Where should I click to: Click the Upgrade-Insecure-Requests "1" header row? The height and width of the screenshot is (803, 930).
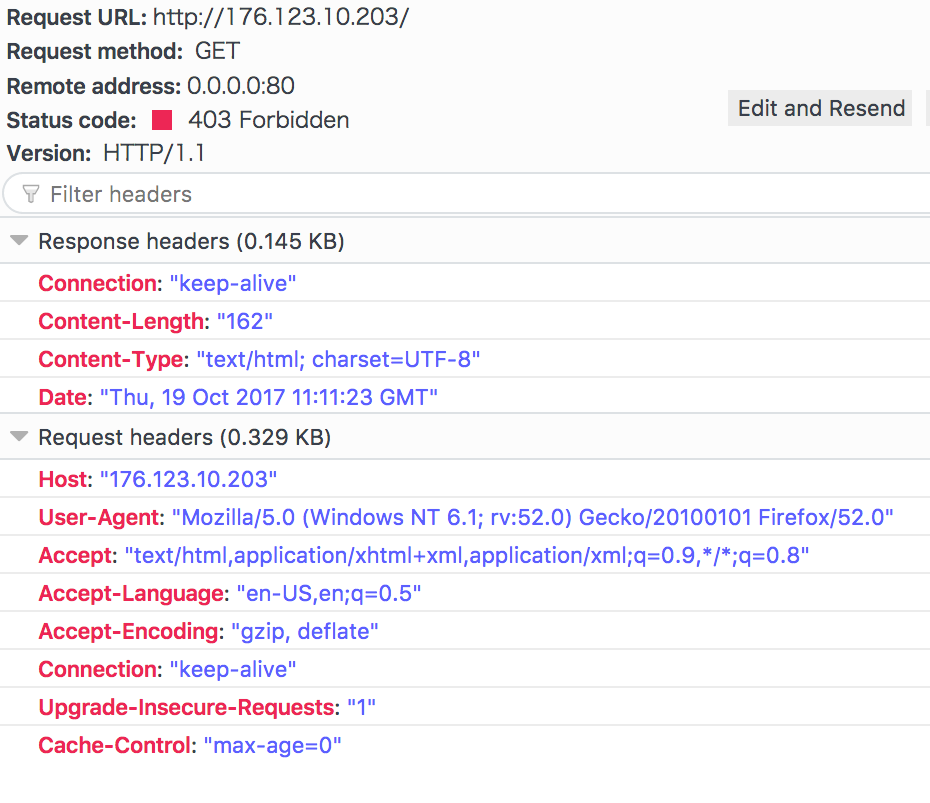[465, 706]
